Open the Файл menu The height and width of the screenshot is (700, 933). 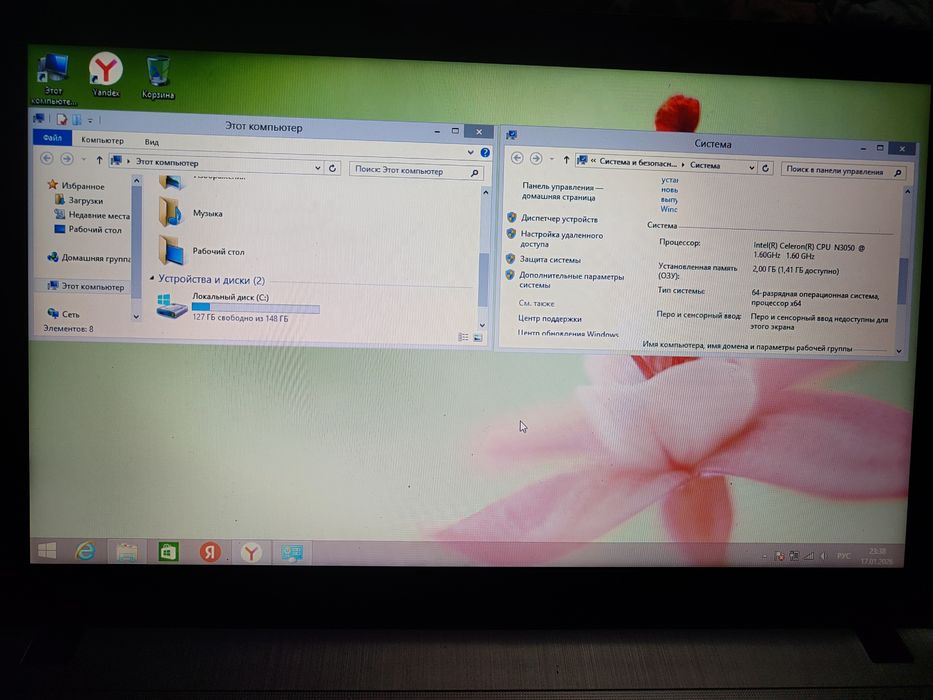click(52, 138)
